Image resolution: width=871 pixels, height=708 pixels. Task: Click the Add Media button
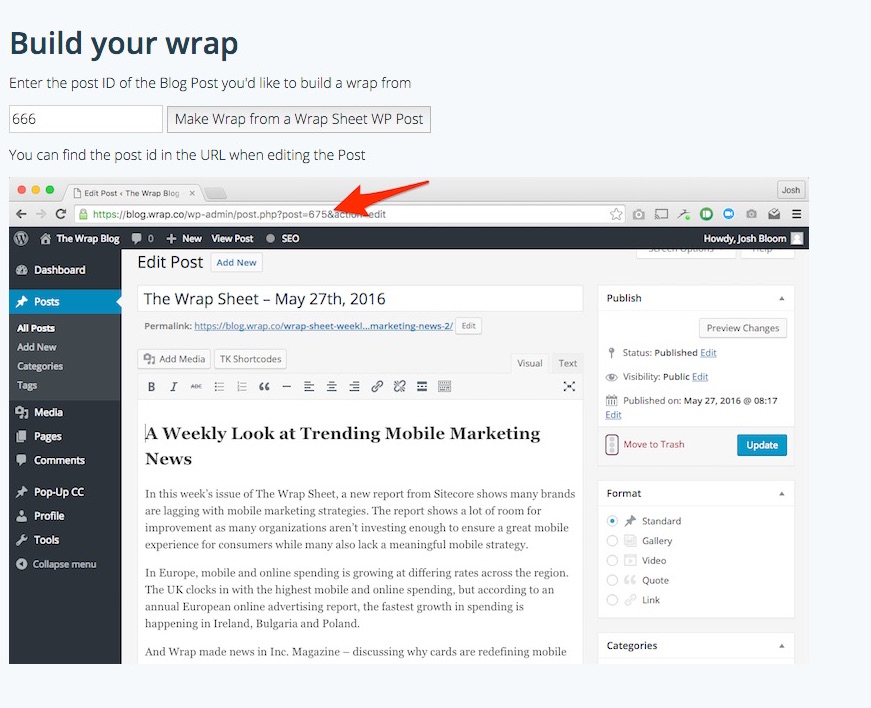pyautogui.click(x=174, y=359)
